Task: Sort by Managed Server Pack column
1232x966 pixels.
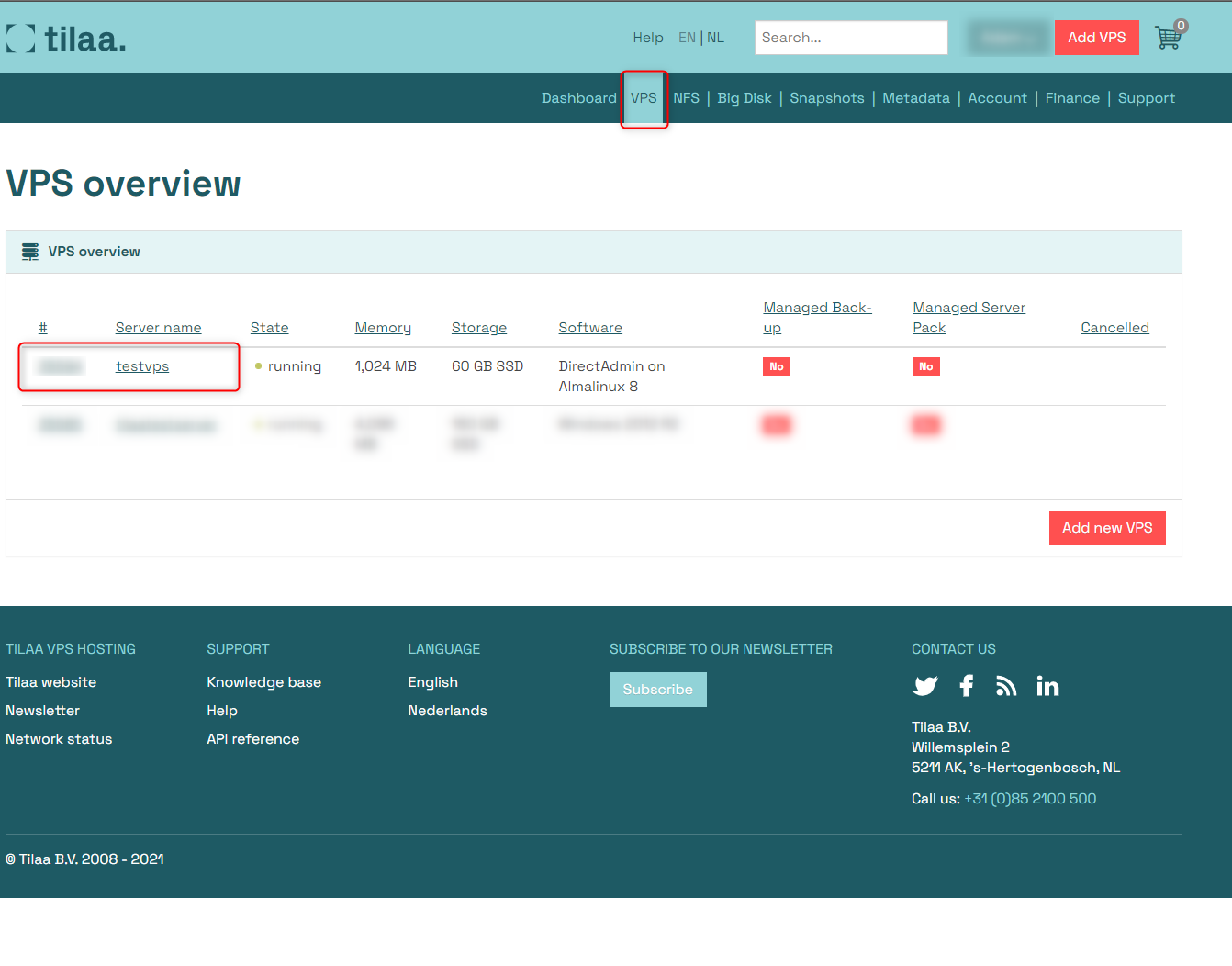Action: point(969,318)
